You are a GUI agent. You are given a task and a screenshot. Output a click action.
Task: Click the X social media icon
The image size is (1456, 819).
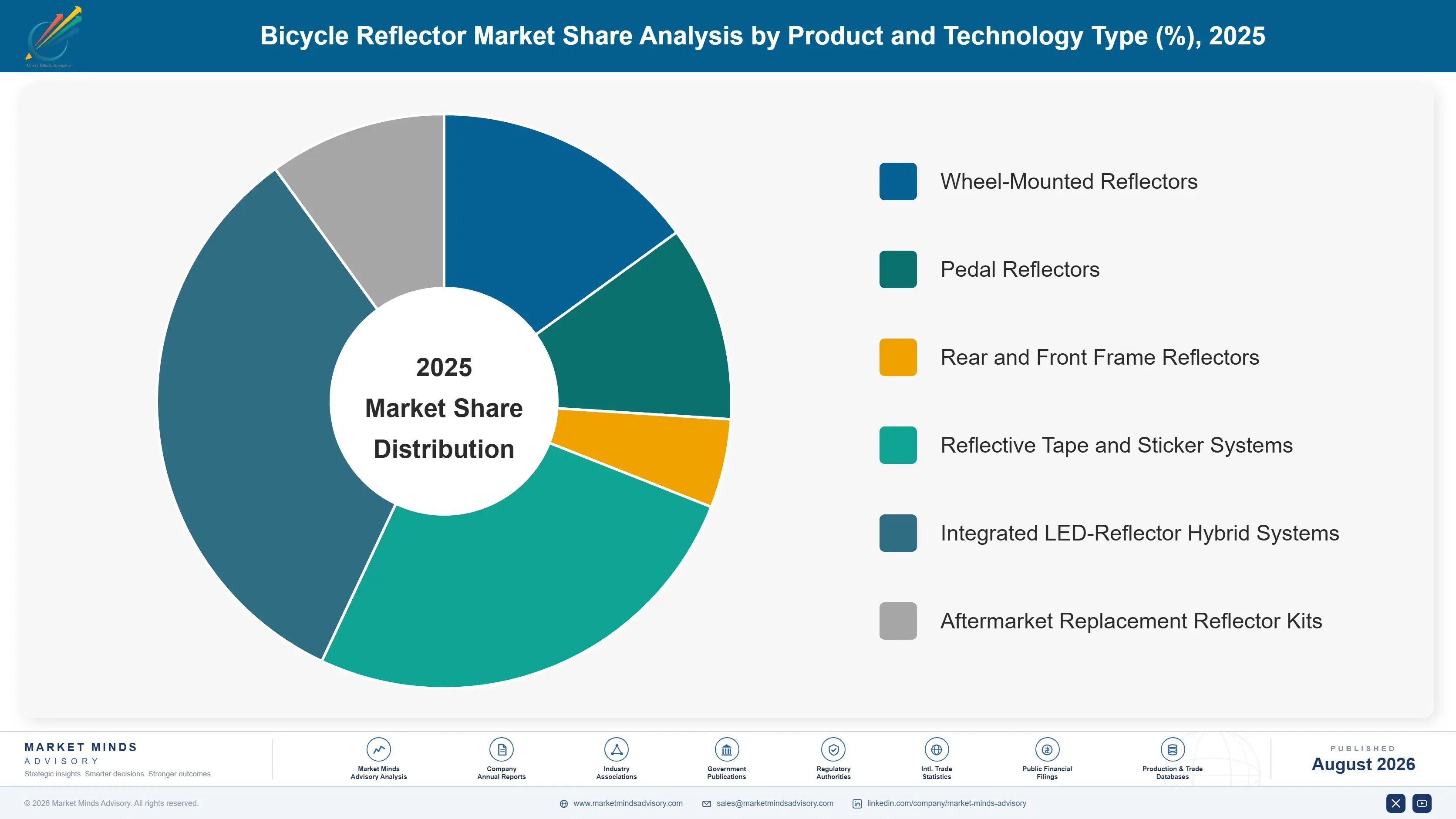tap(1395, 803)
